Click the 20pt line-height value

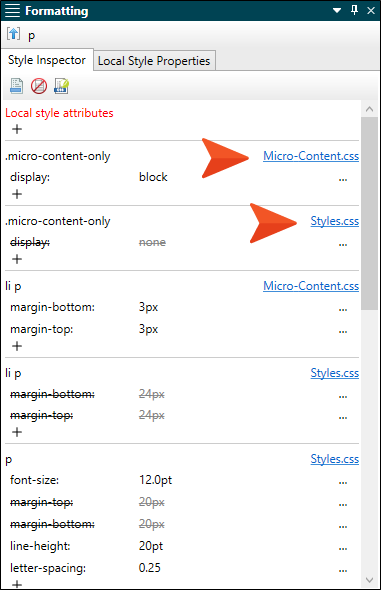pos(151,546)
